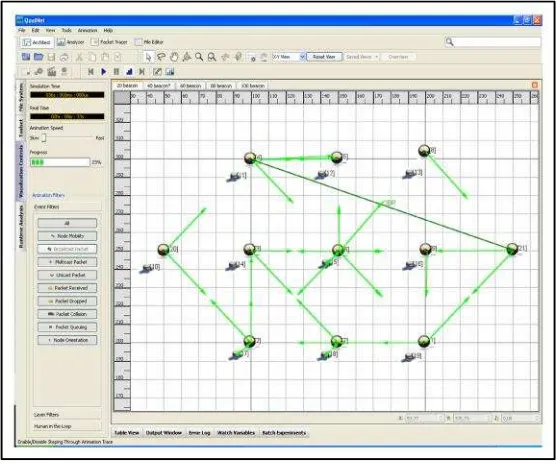Click the stop simulation button

(x=129, y=72)
